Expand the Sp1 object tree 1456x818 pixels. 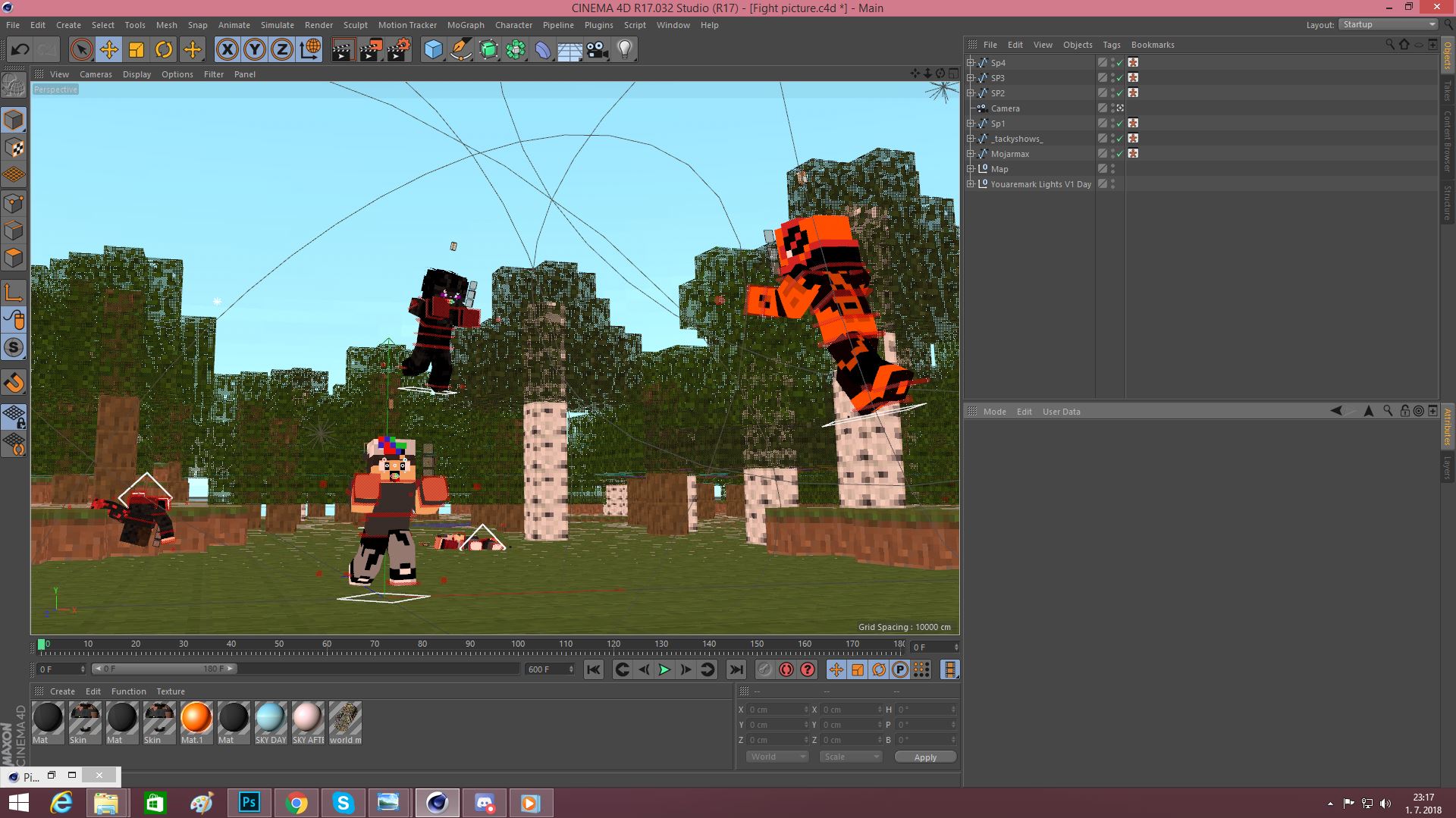pyautogui.click(x=971, y=124)
